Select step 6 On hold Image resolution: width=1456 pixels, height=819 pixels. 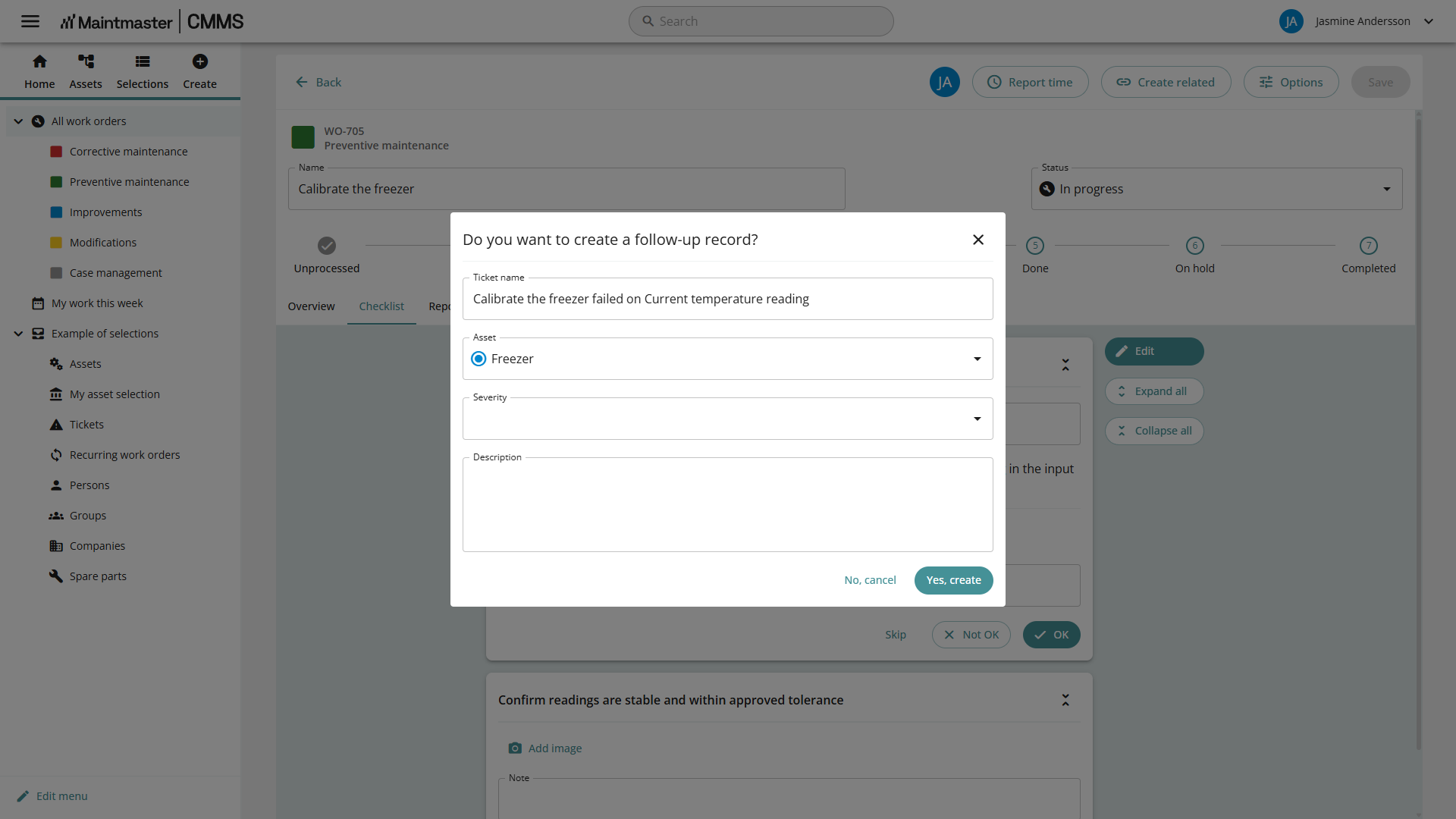pyautogui.click(x=1194, y=256)
